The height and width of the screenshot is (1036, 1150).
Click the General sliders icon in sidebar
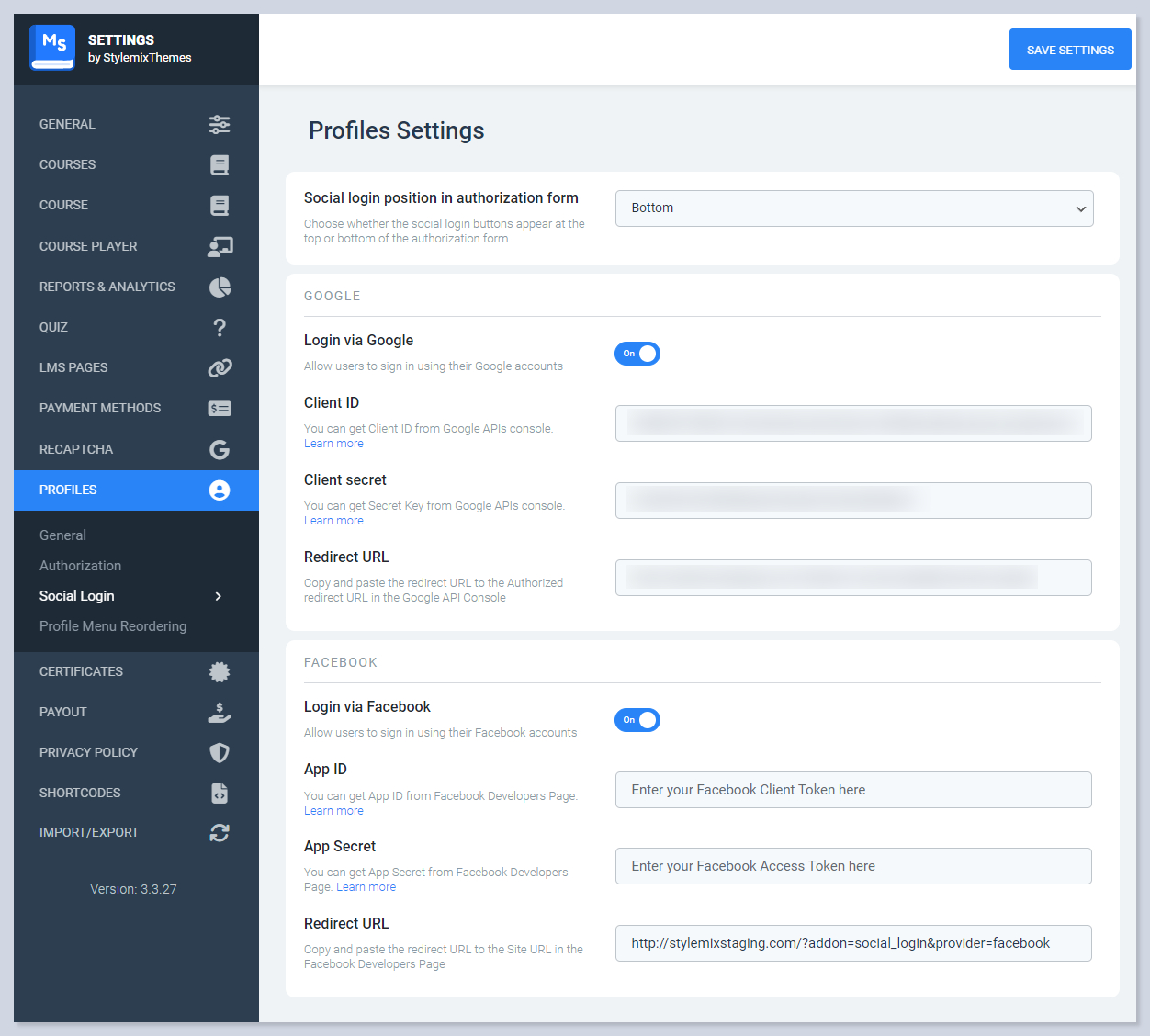tap(220, 124)
